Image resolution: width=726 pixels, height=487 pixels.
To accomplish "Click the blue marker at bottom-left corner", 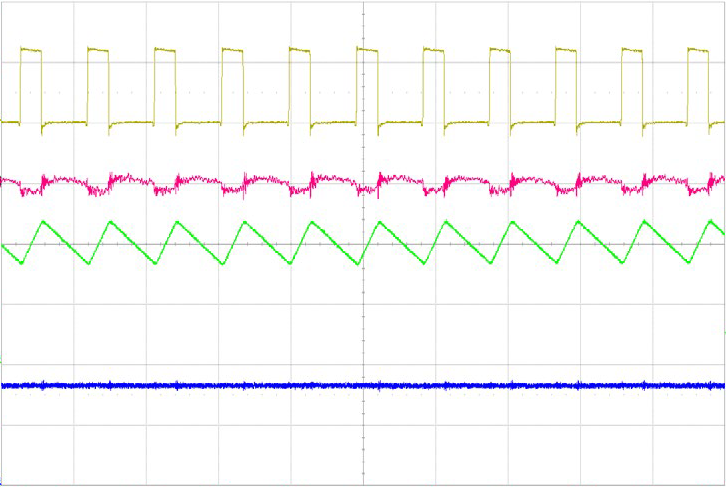I will [x=3, y=483].
